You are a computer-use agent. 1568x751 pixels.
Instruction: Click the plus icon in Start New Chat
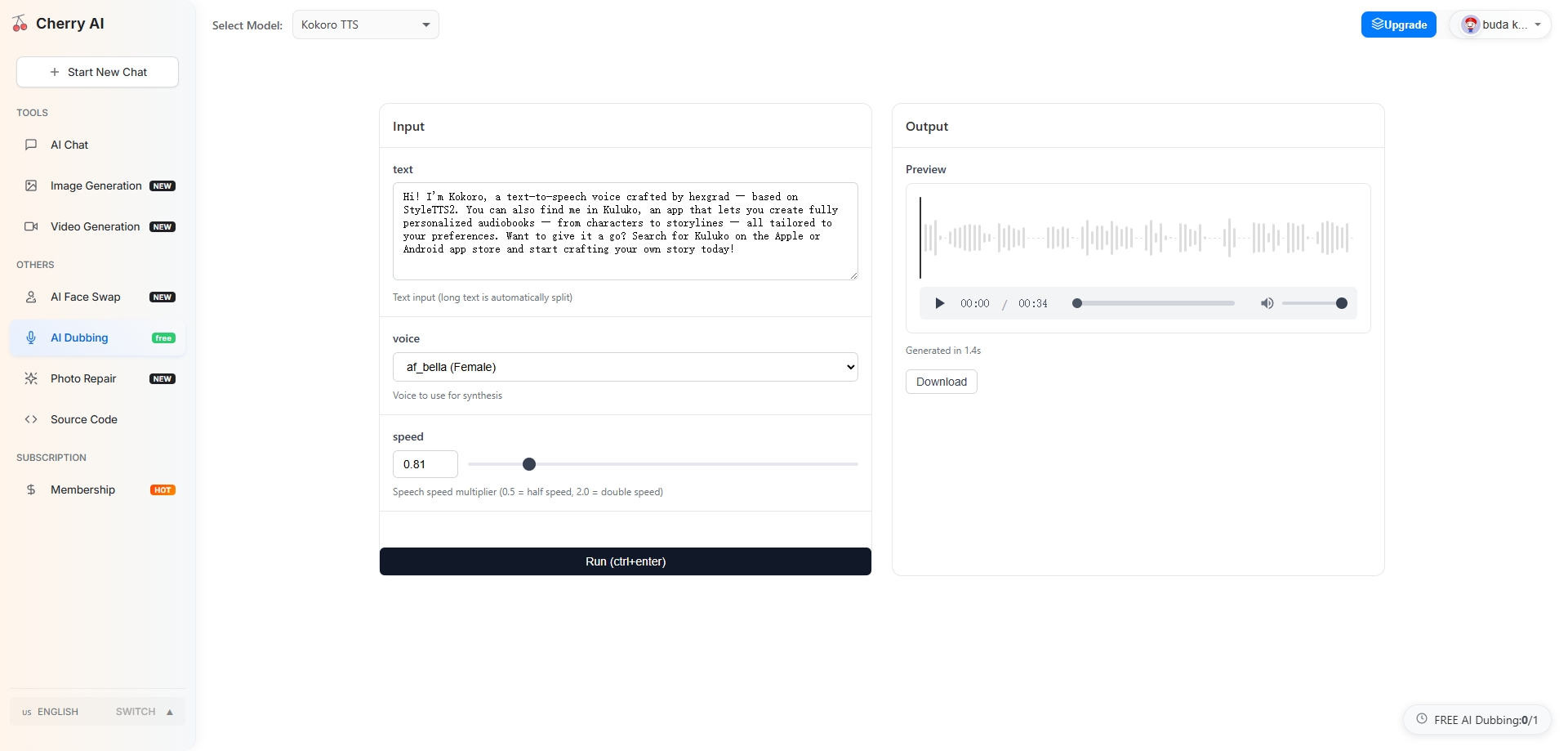click(55, 72)
